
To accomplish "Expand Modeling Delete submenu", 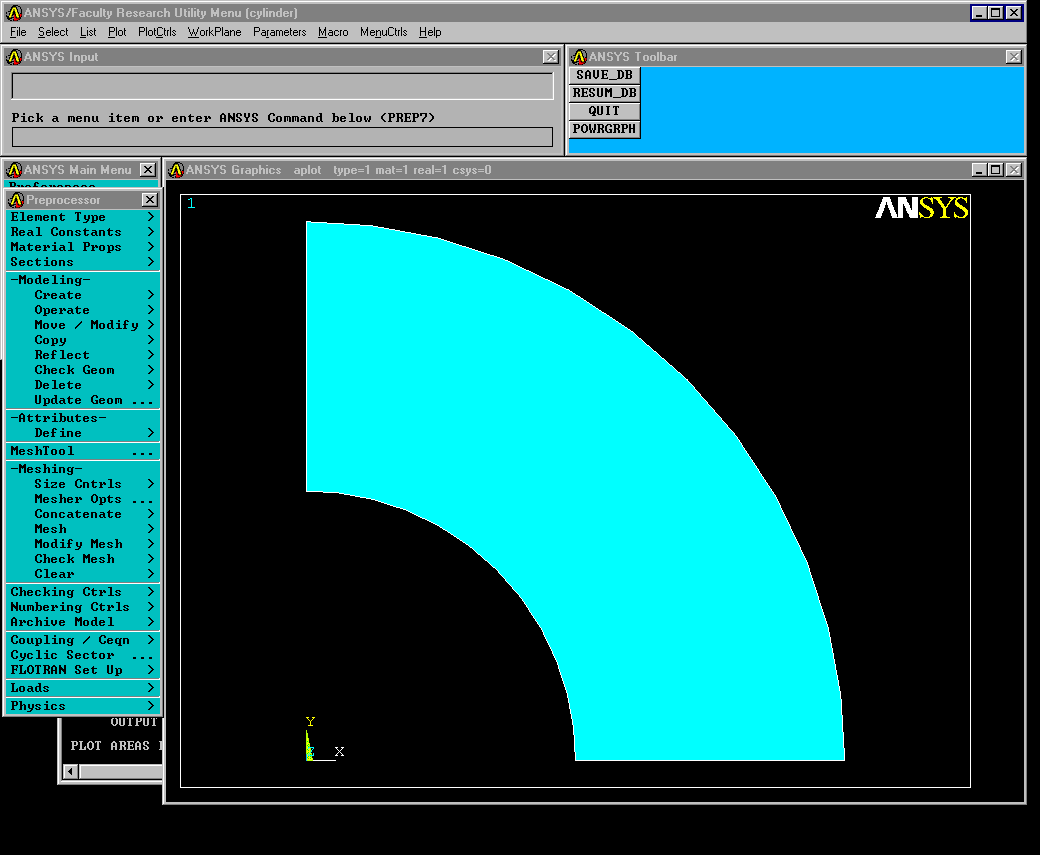I will point(83,385).
